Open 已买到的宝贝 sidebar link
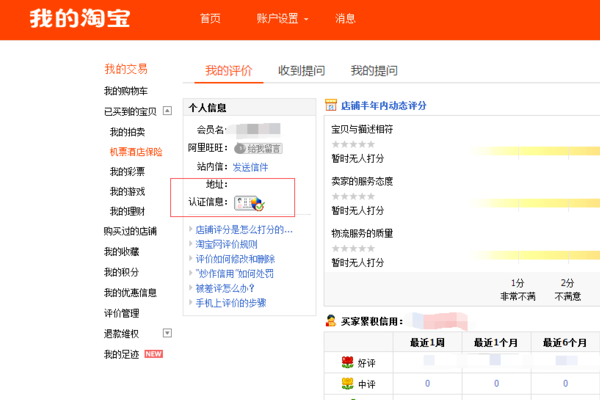Viewport: 600px width, 400px height. tap(130, 111)
